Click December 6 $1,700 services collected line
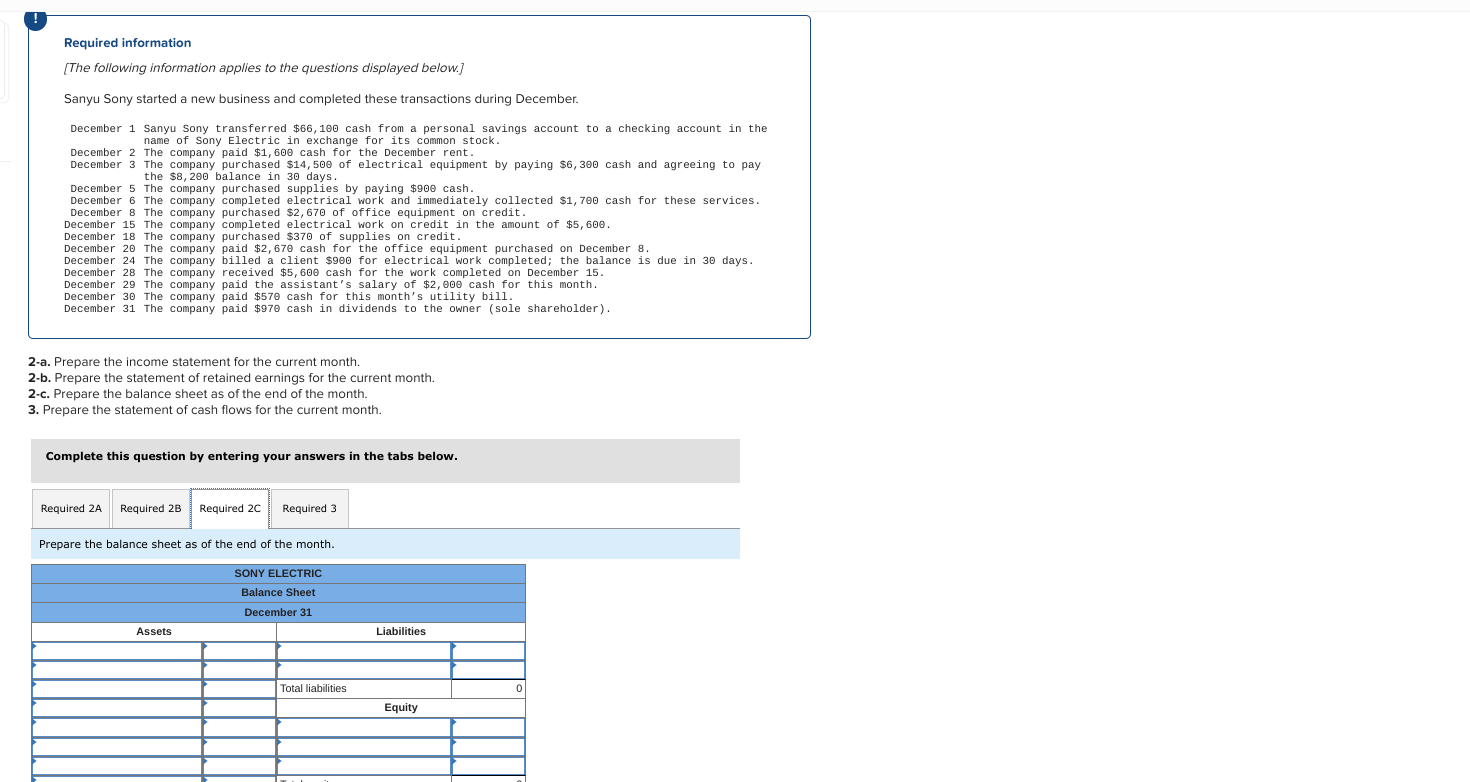 click(415, 201)
